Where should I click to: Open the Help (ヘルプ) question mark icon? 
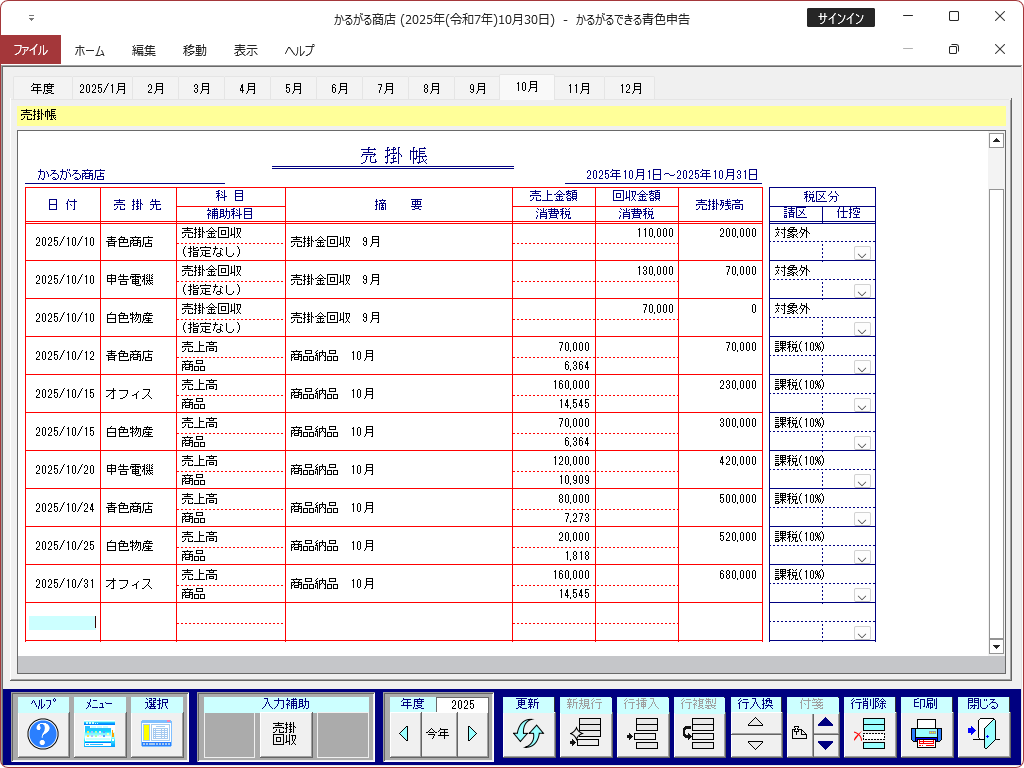click(43, 735)
